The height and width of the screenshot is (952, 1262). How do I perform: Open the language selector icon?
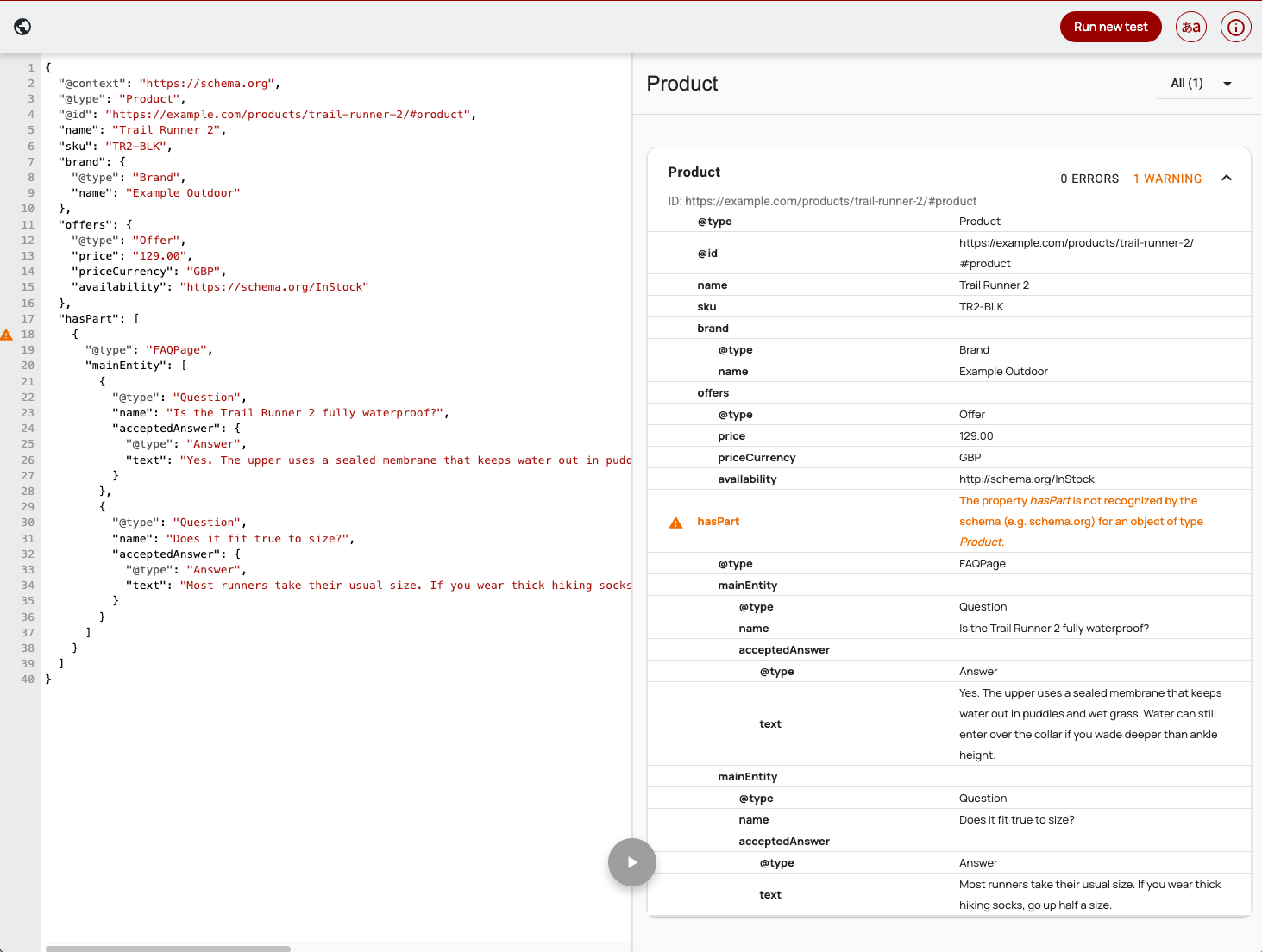pos(1191,27)
